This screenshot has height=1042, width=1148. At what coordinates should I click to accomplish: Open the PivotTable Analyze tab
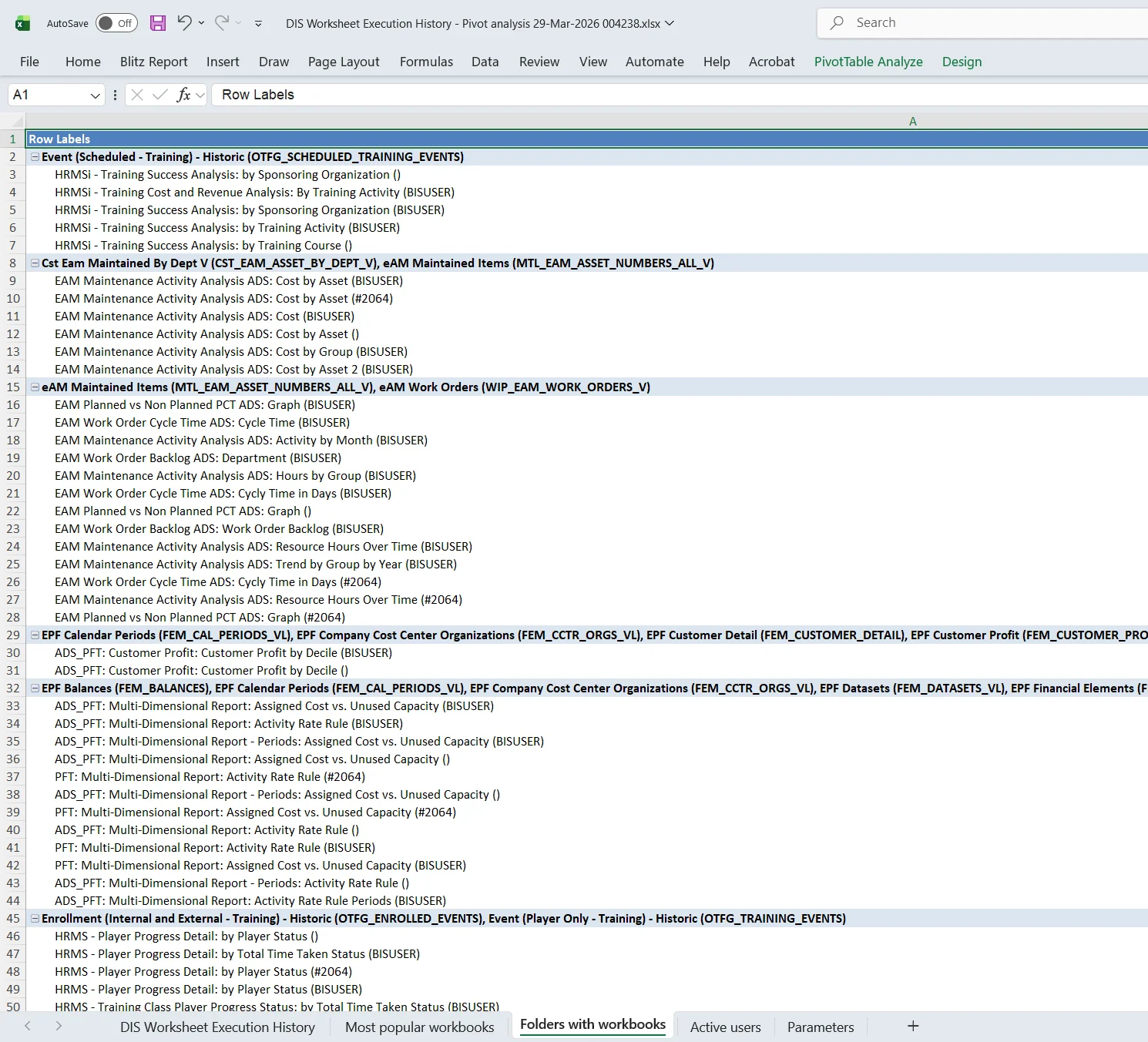tap(868, 62)
